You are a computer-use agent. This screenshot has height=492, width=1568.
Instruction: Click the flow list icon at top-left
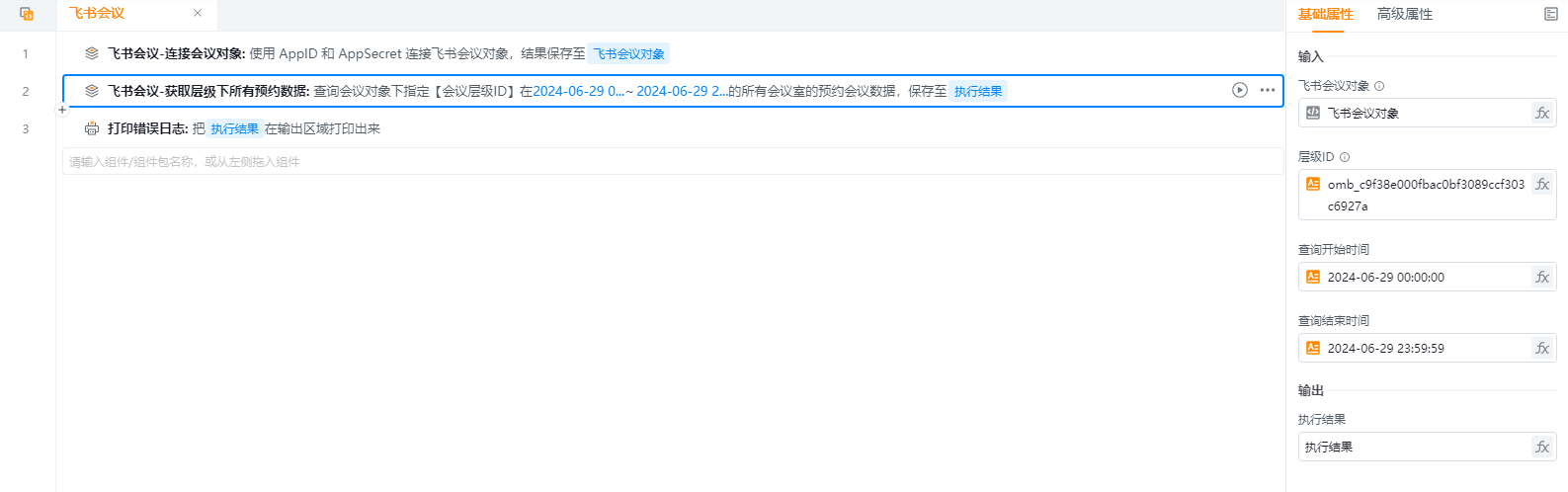pos(27,14)
